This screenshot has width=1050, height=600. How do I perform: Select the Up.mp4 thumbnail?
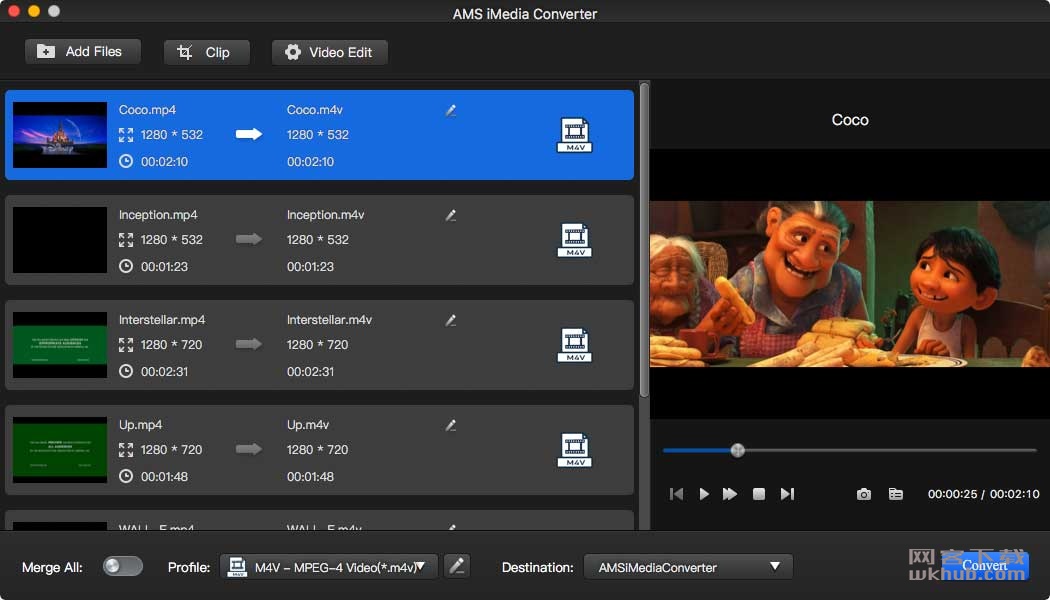[x=60, y=450]
